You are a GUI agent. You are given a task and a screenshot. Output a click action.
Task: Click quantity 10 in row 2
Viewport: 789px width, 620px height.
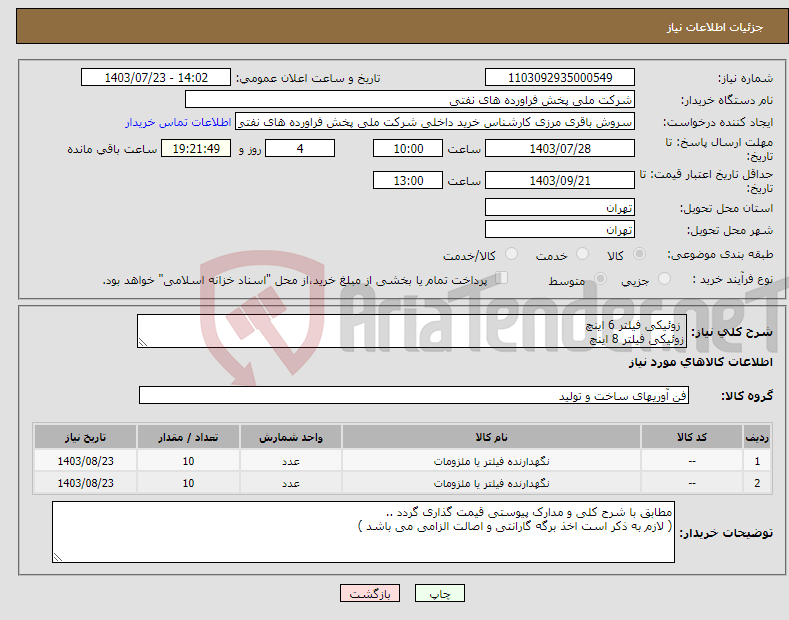tap(188, 483)
